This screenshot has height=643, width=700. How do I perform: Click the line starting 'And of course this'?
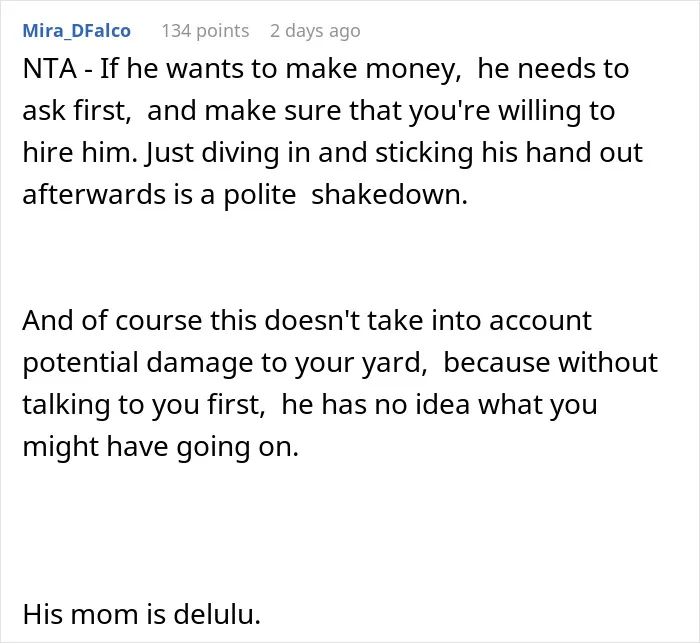pos(307,321)
